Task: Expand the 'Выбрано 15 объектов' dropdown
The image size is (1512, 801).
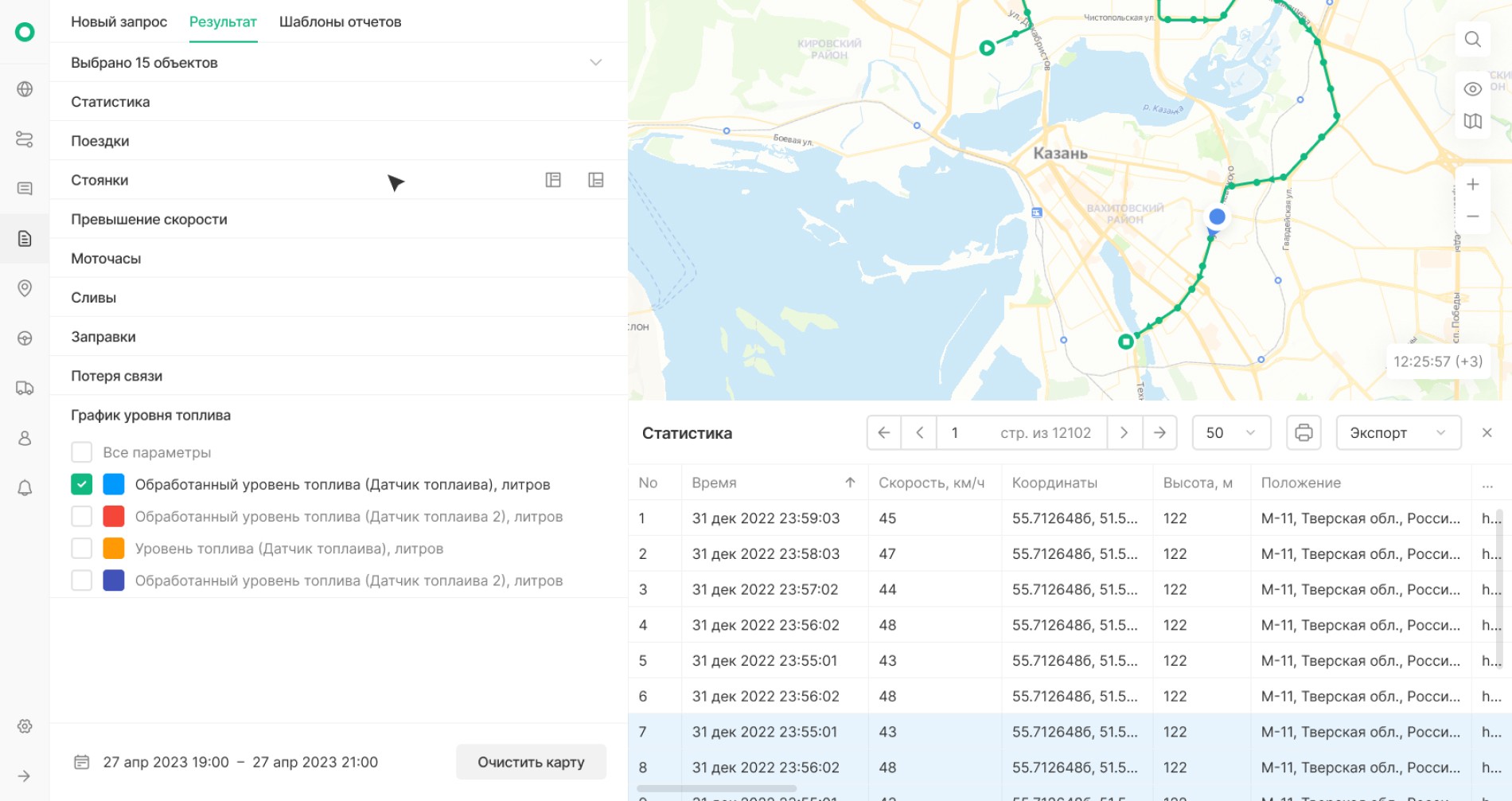Action: (x=595, y=62)
